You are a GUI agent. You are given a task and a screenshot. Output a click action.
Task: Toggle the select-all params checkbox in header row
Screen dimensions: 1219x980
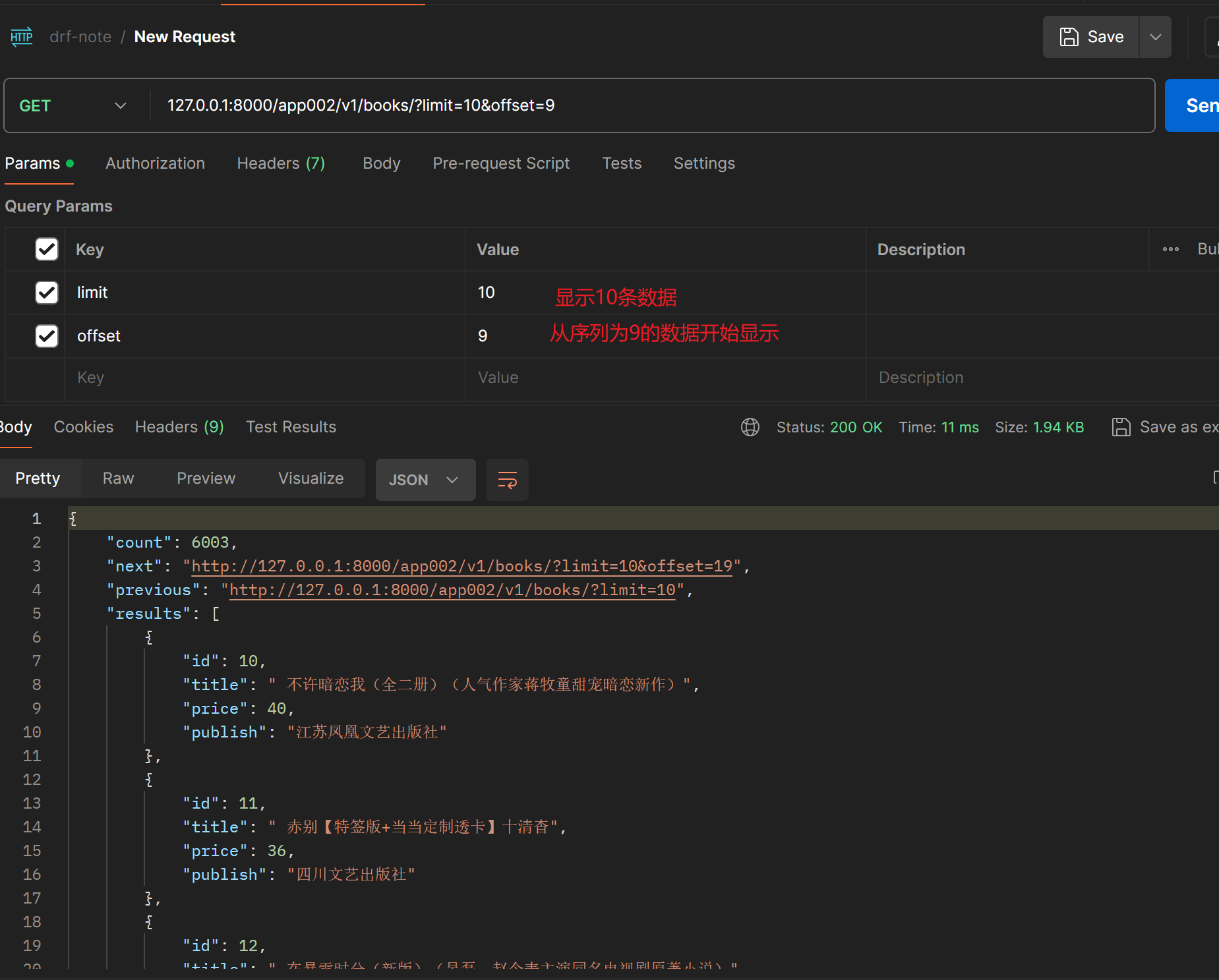[47, 249]
